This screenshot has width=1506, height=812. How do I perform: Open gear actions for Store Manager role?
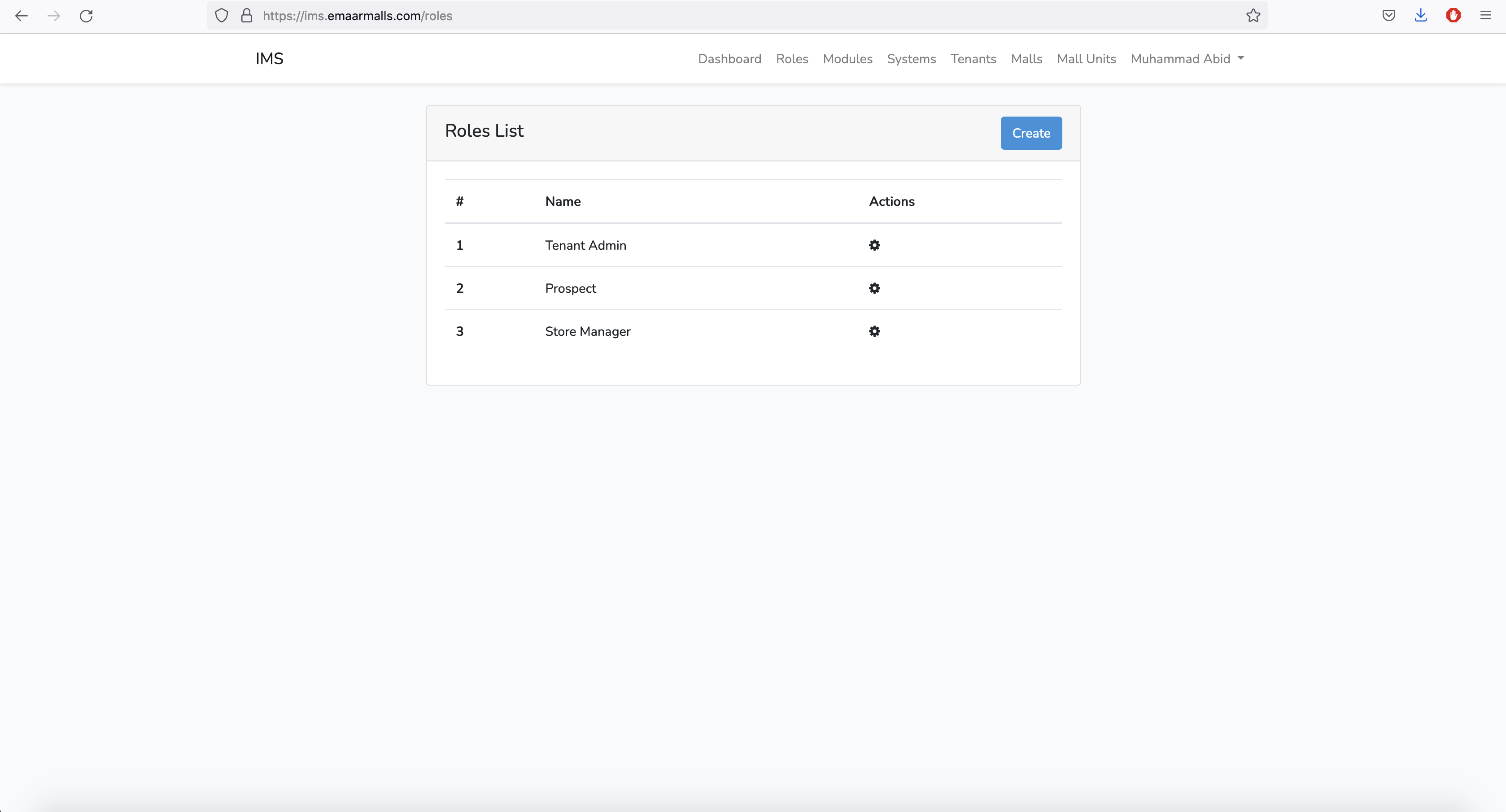point(874,331)
